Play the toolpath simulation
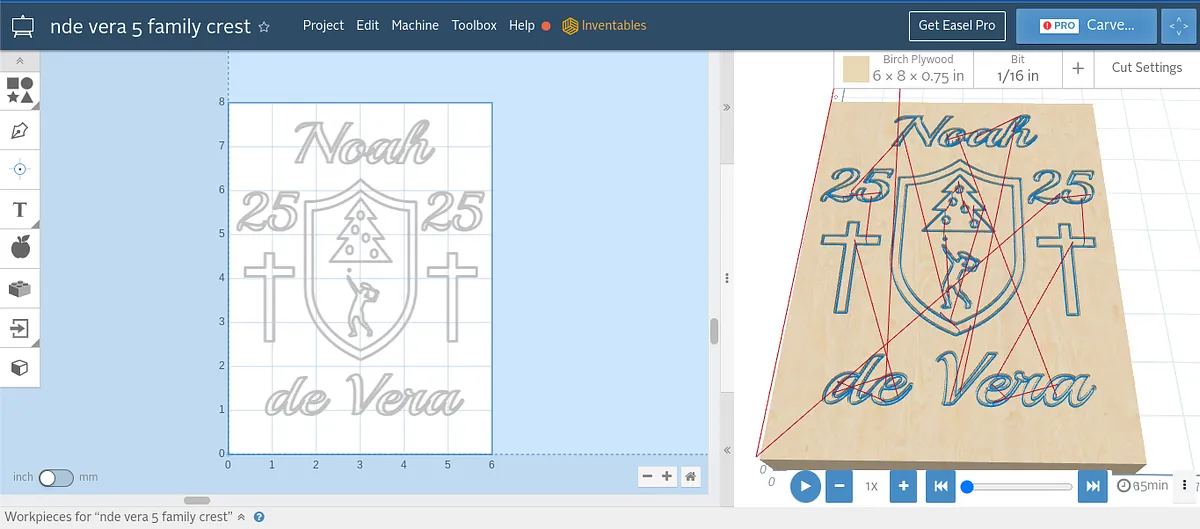This screenshot has width=1200, height=529. 805,487
